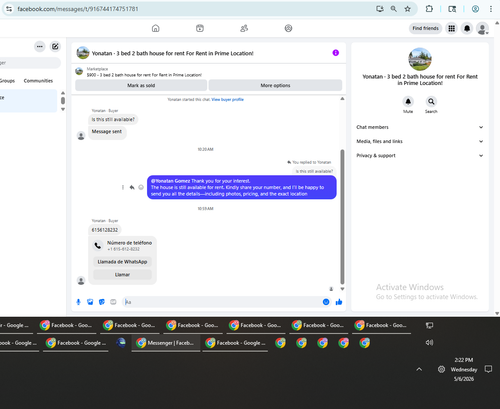Click the More options button

pyautogui.click(x=275, y=85)
